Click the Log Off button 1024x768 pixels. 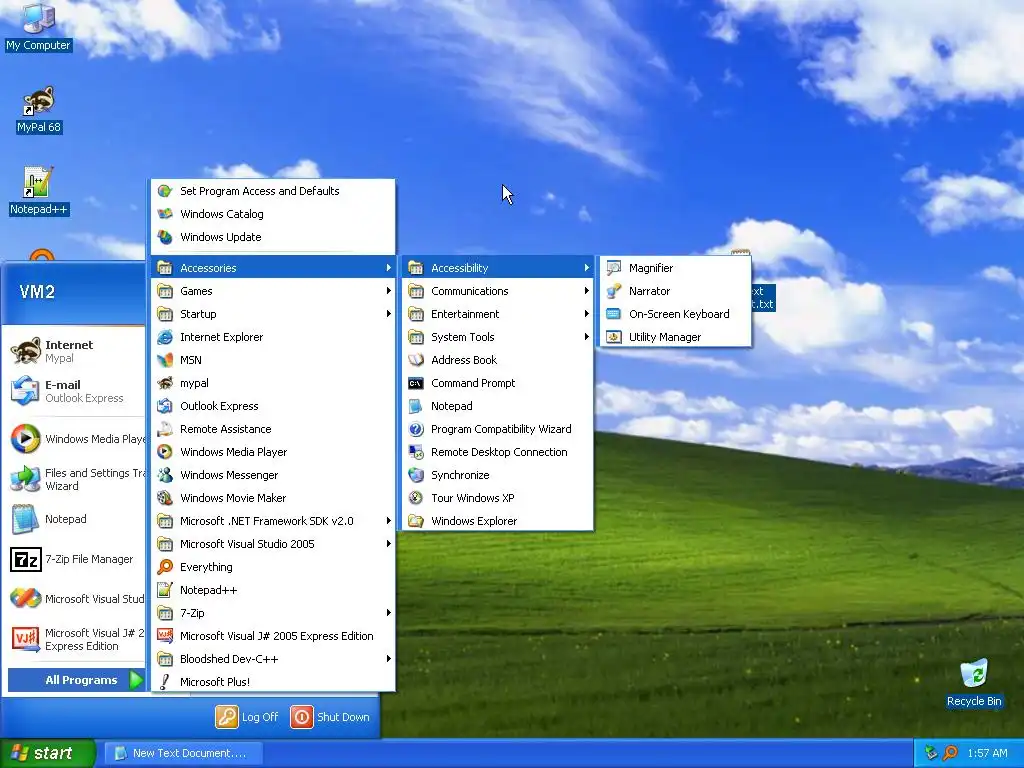pos(248,716)
